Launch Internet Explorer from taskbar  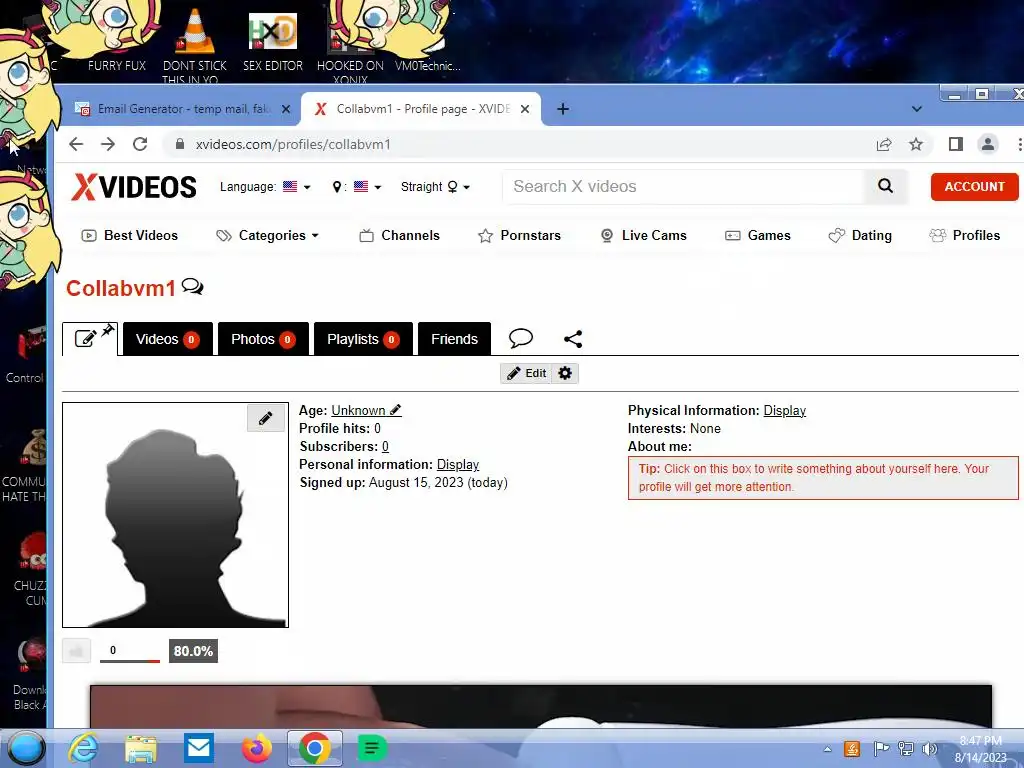[x=84, y=748]
